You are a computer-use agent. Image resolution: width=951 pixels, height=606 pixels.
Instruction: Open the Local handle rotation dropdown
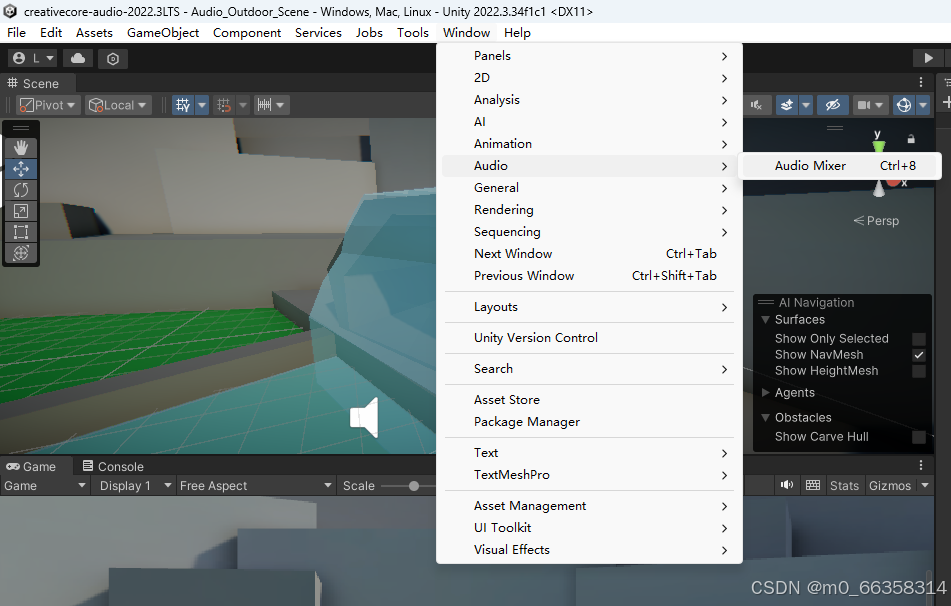118,105
